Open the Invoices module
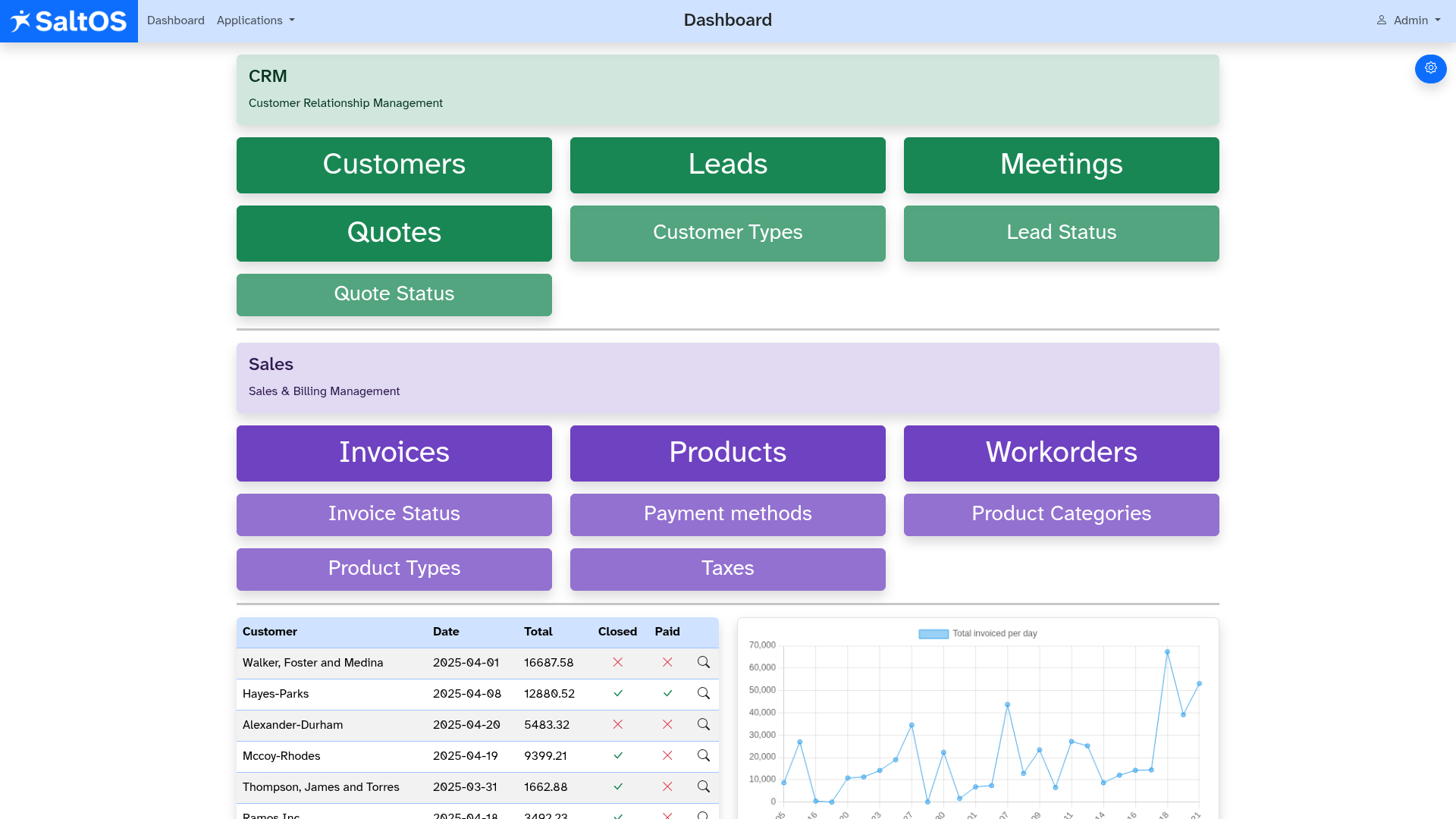This screenshot has width=1456, height=819. 394,453
